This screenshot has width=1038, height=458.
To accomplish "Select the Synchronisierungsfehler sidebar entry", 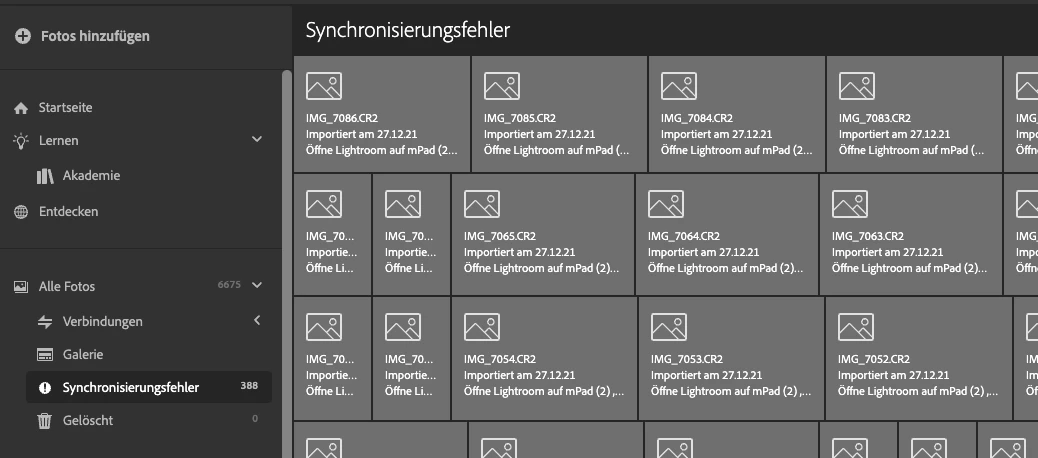I will (x=149, y=388).
